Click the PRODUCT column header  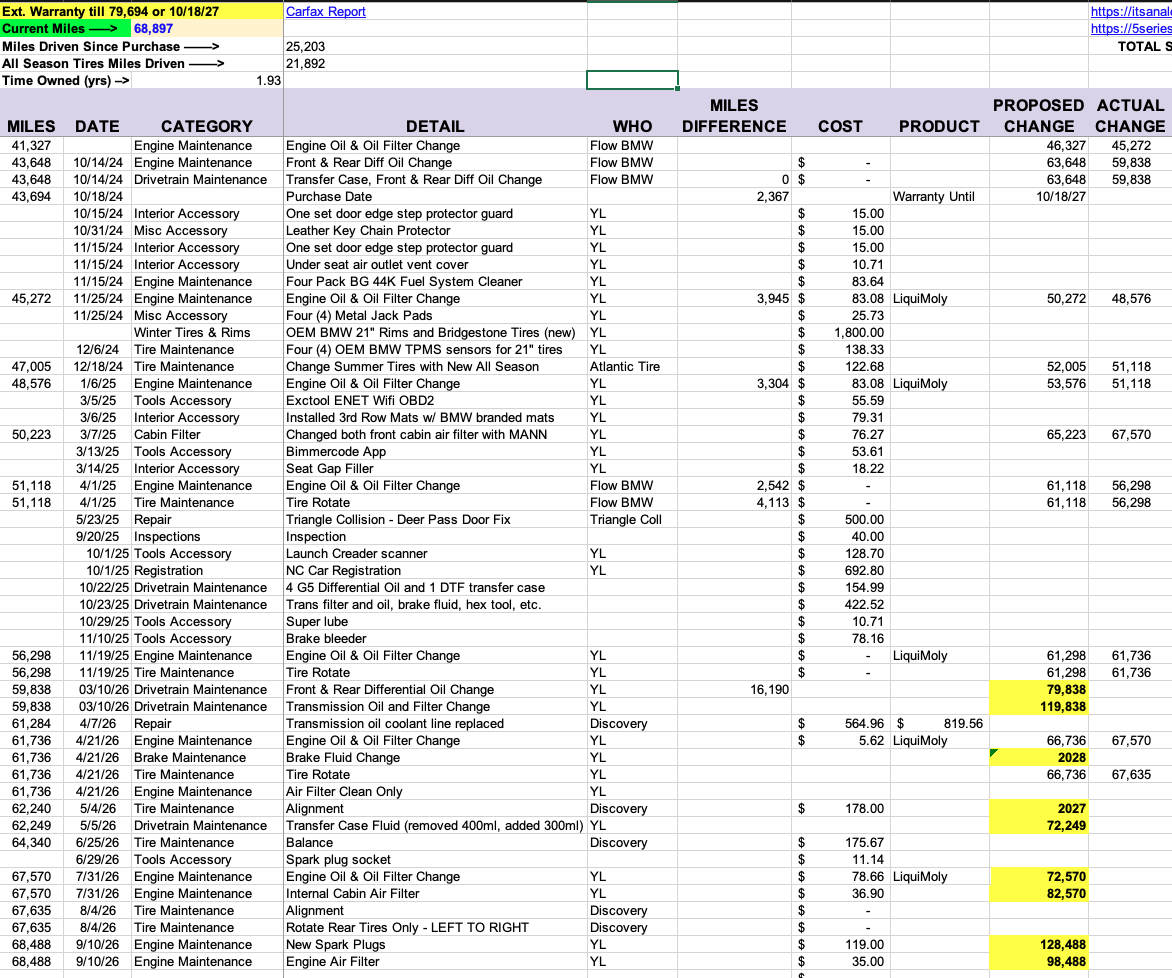tap(939, 126)
